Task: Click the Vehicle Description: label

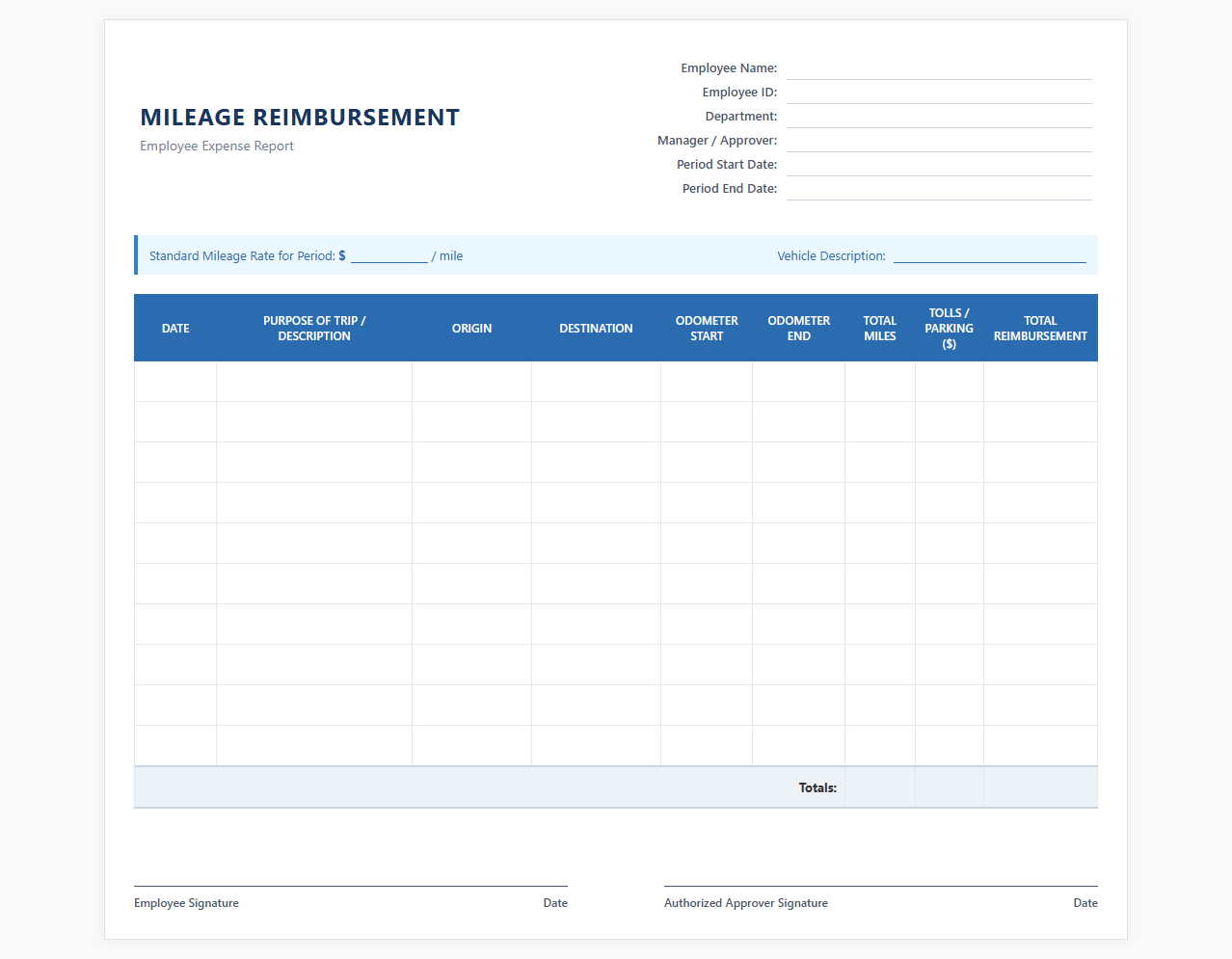Action: point(832,256)
